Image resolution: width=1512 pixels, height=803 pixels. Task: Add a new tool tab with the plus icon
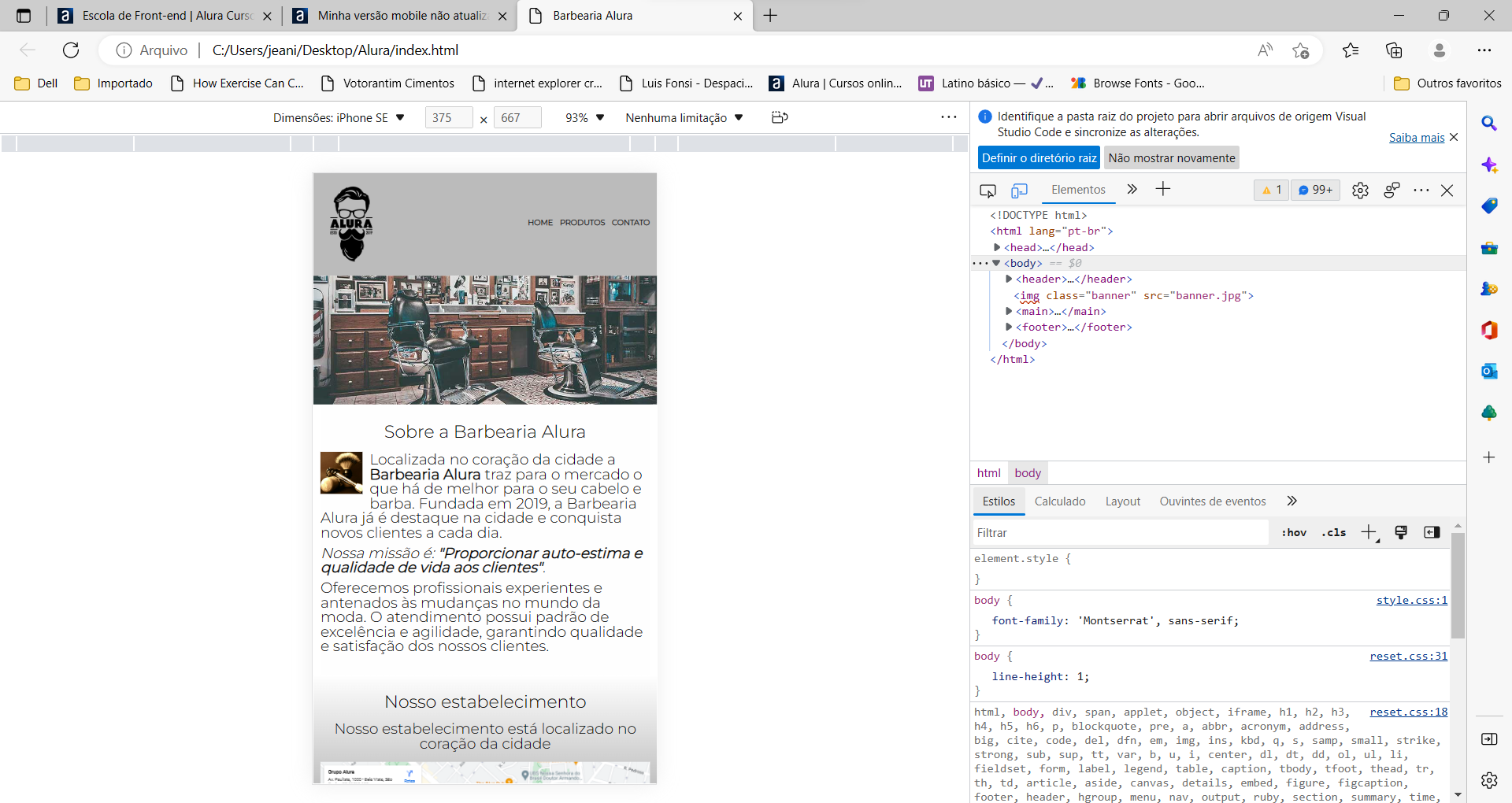[1162, 189]
